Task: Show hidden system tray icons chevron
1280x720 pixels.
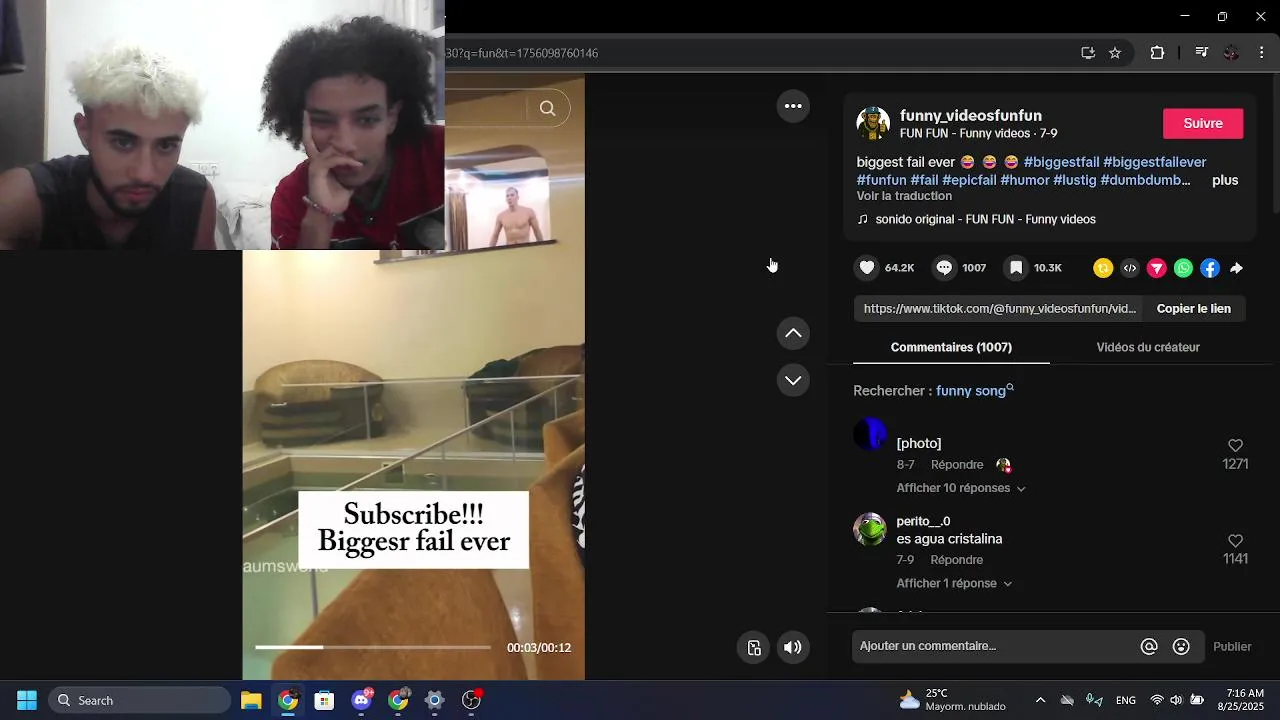Action: tap(1040, 700)
